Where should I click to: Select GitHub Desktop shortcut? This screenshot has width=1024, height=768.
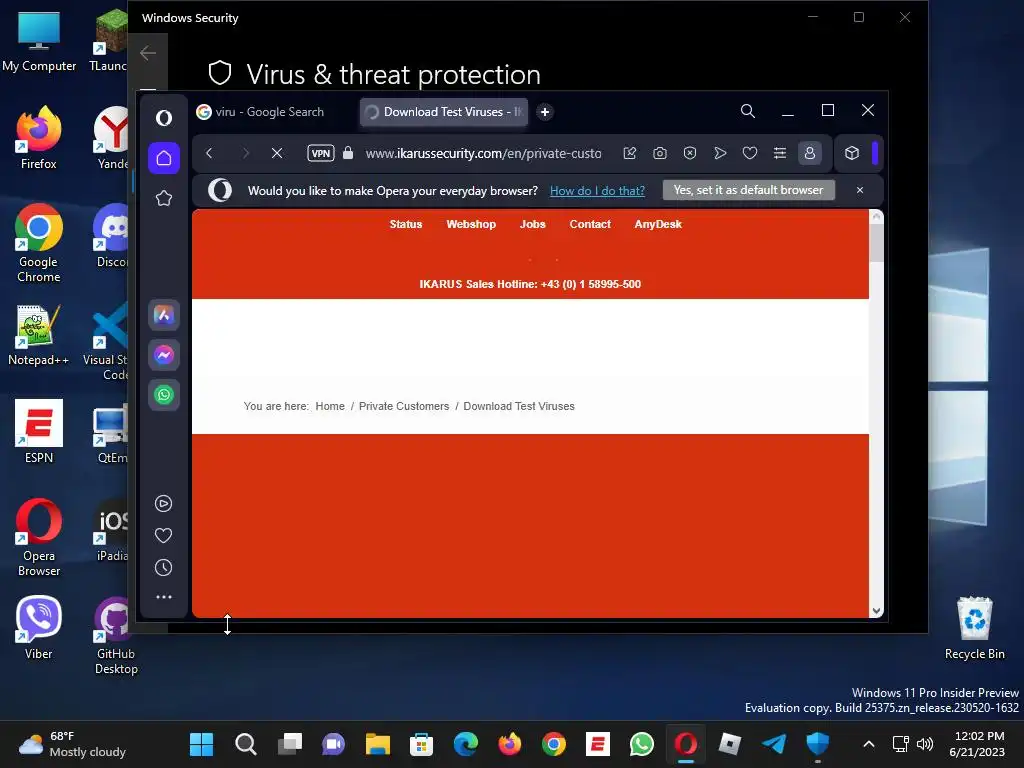click(x=116, y=635)
